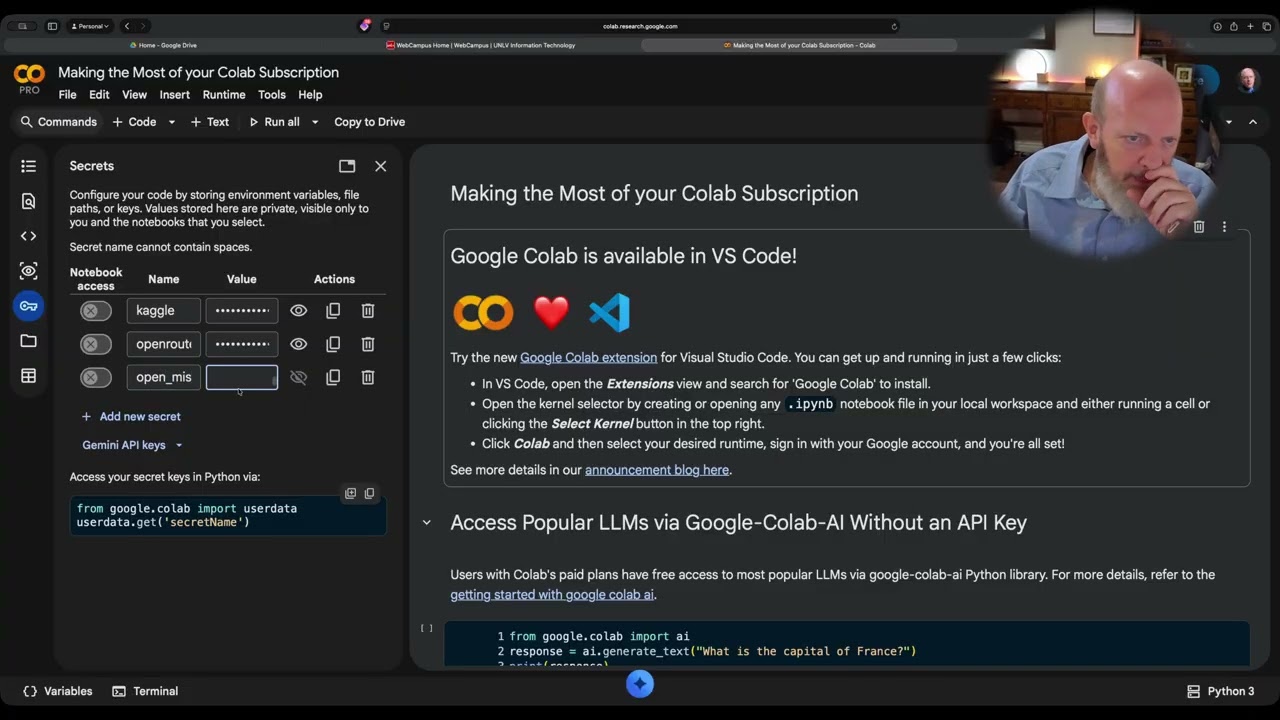Screen dimensions: 1280x720
Task: Open the cell more options menu
Action: [x=1224, y=227]
